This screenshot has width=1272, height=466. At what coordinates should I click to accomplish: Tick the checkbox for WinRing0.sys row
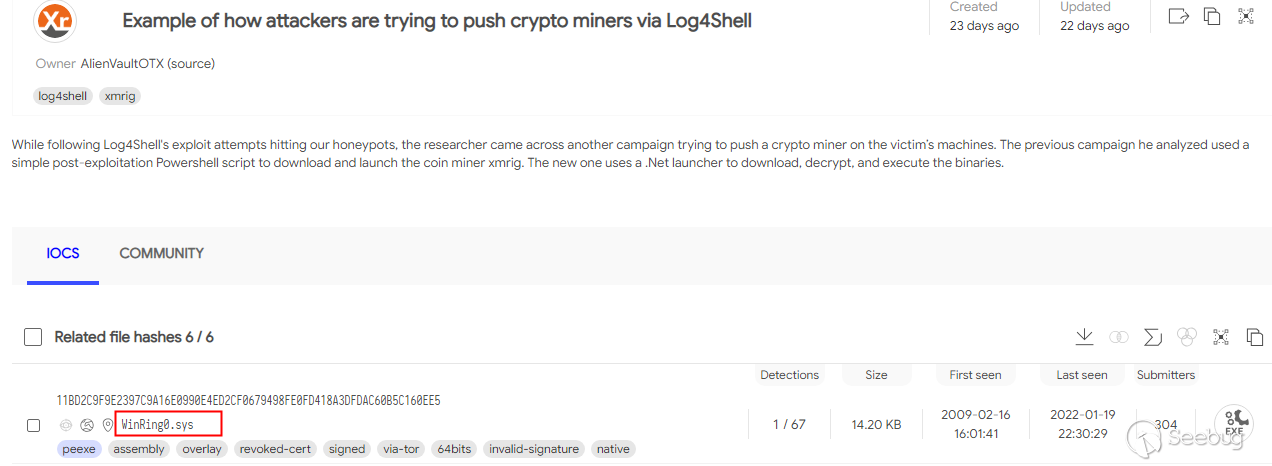coord(33,425)
